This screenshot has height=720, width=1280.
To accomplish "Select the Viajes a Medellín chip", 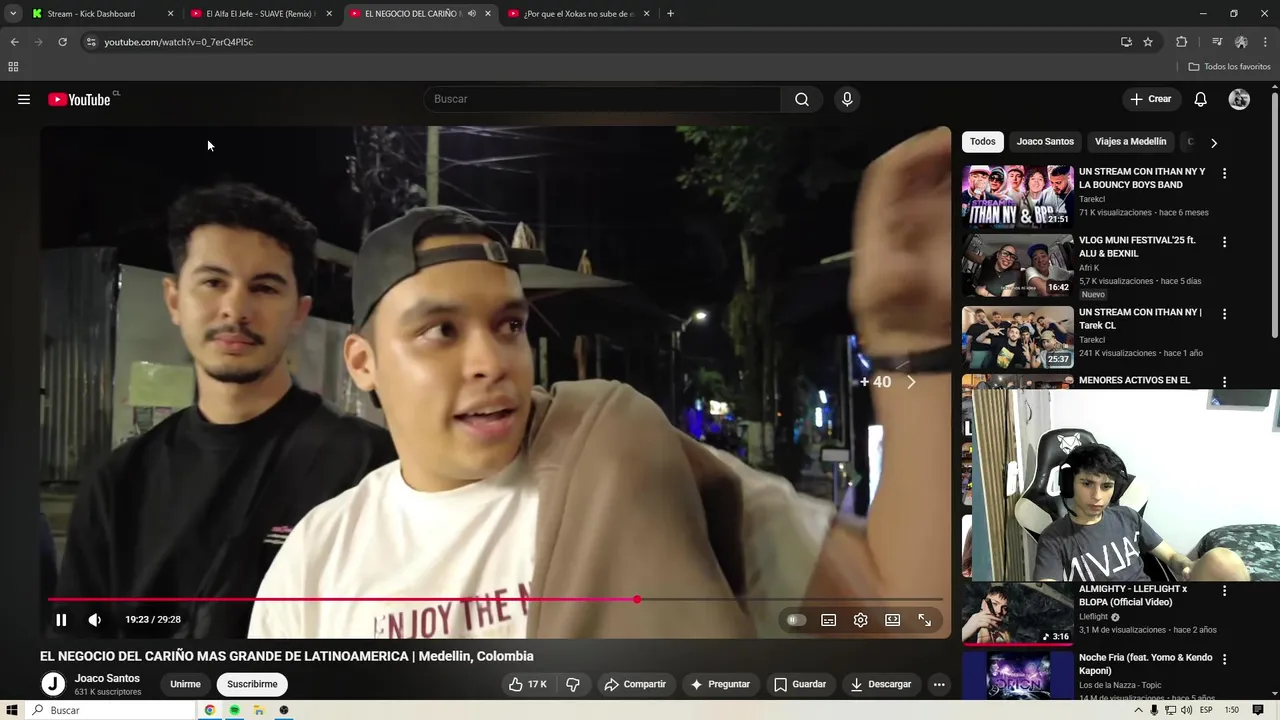I will click(1130, 142).
